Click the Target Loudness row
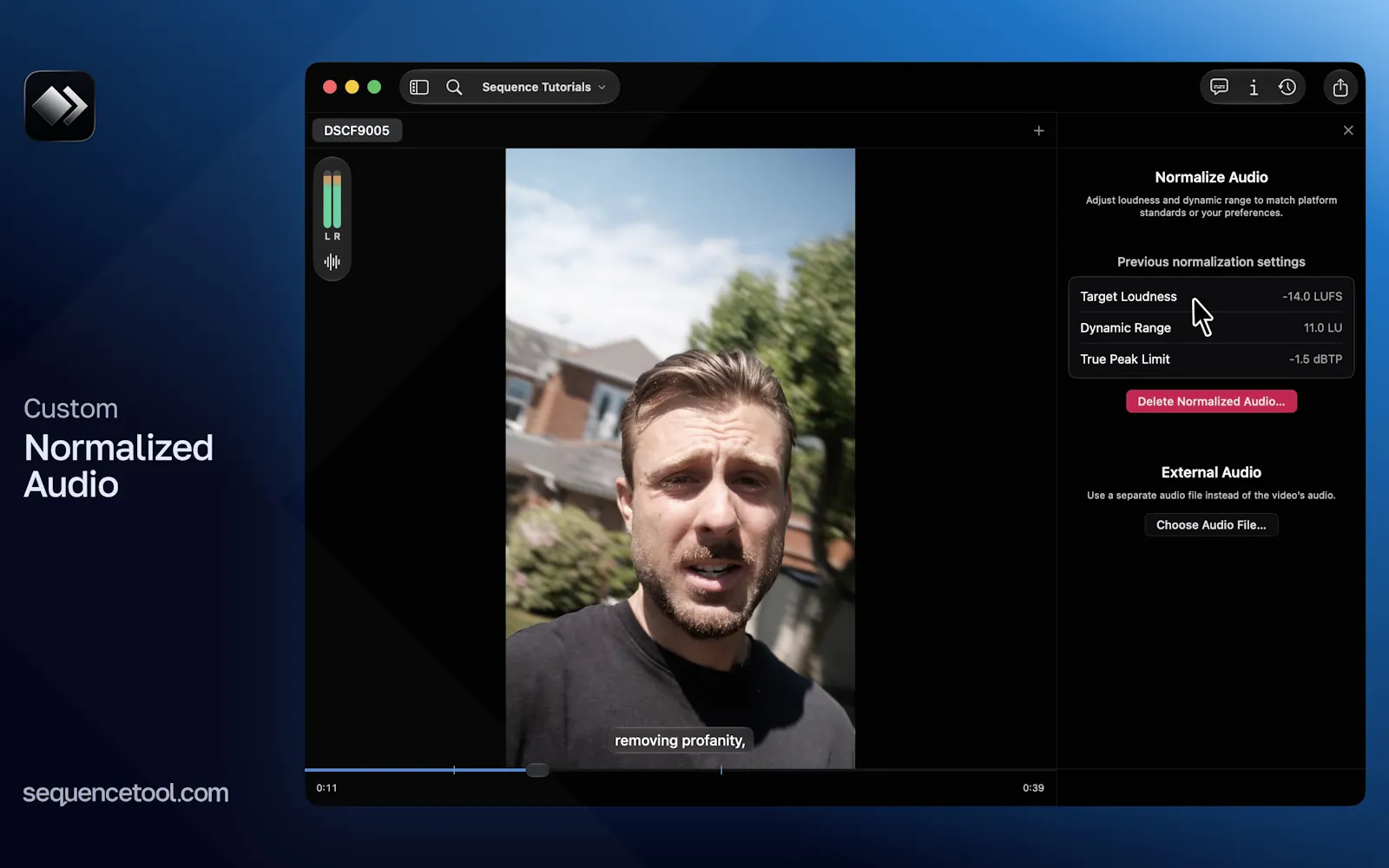The width and height of the screenshot is (1389, 868). click(1211, 296)
